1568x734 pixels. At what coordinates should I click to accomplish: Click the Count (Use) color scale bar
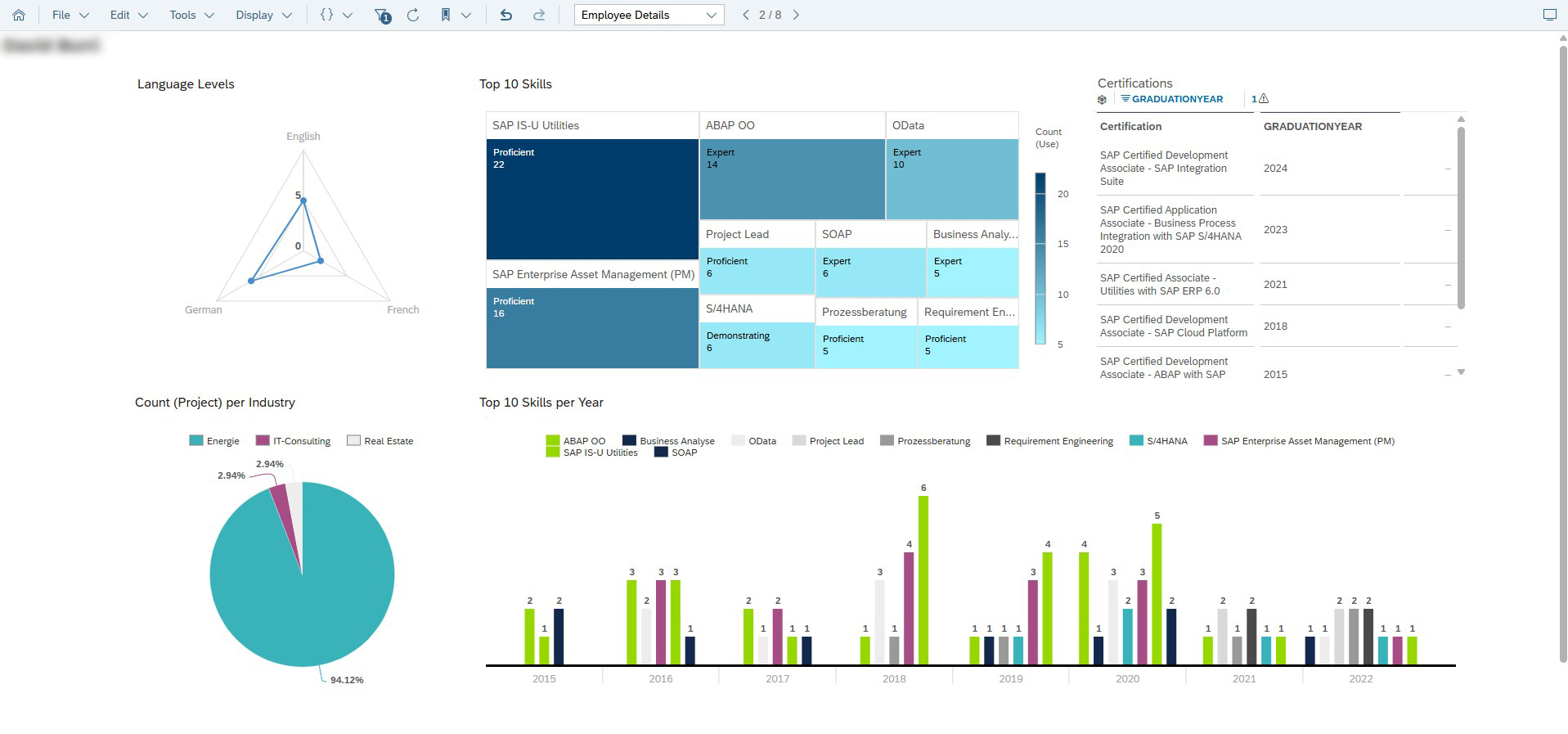[x=1040, y=258]
